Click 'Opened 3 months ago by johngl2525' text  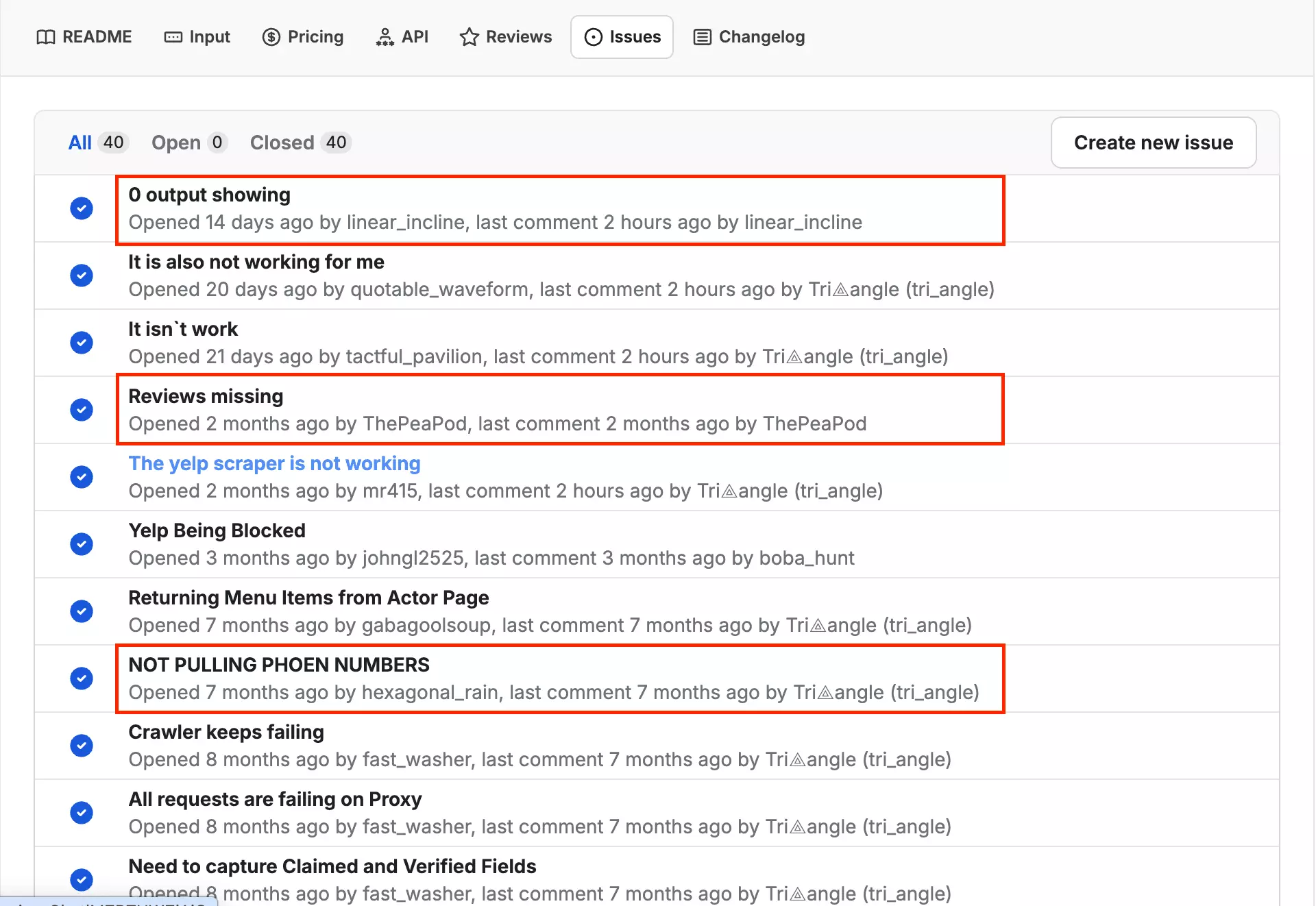coord(296,558)
